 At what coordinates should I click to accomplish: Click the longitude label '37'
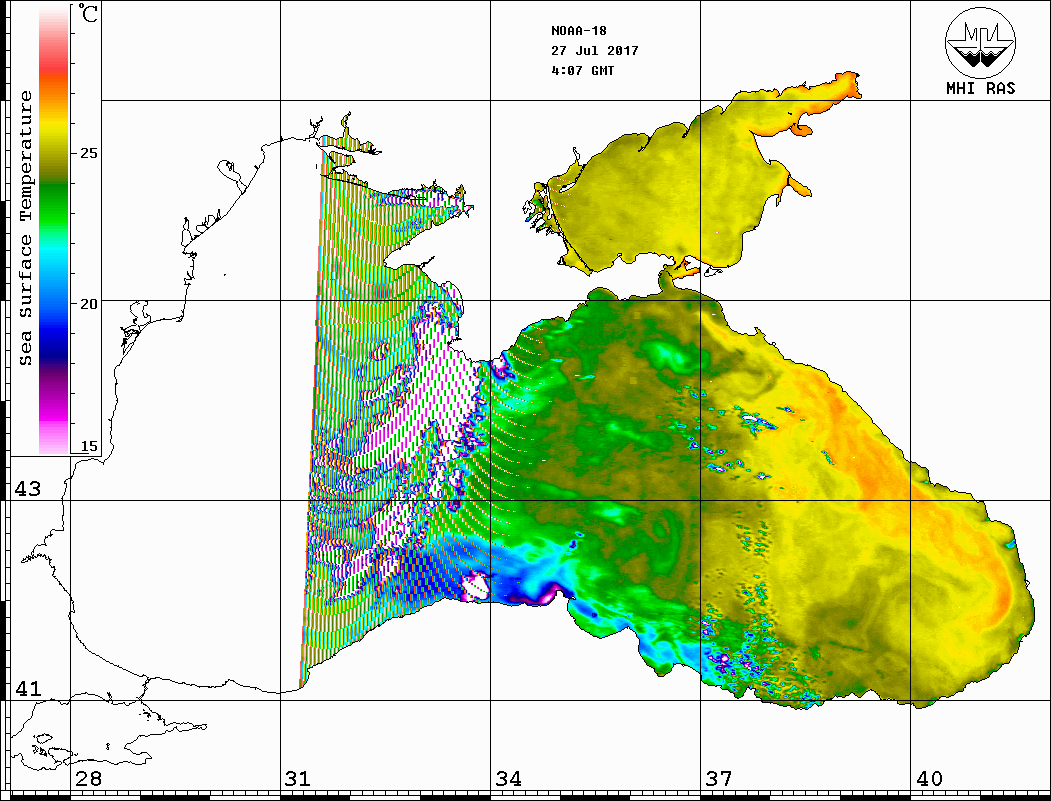coord(719,779)
